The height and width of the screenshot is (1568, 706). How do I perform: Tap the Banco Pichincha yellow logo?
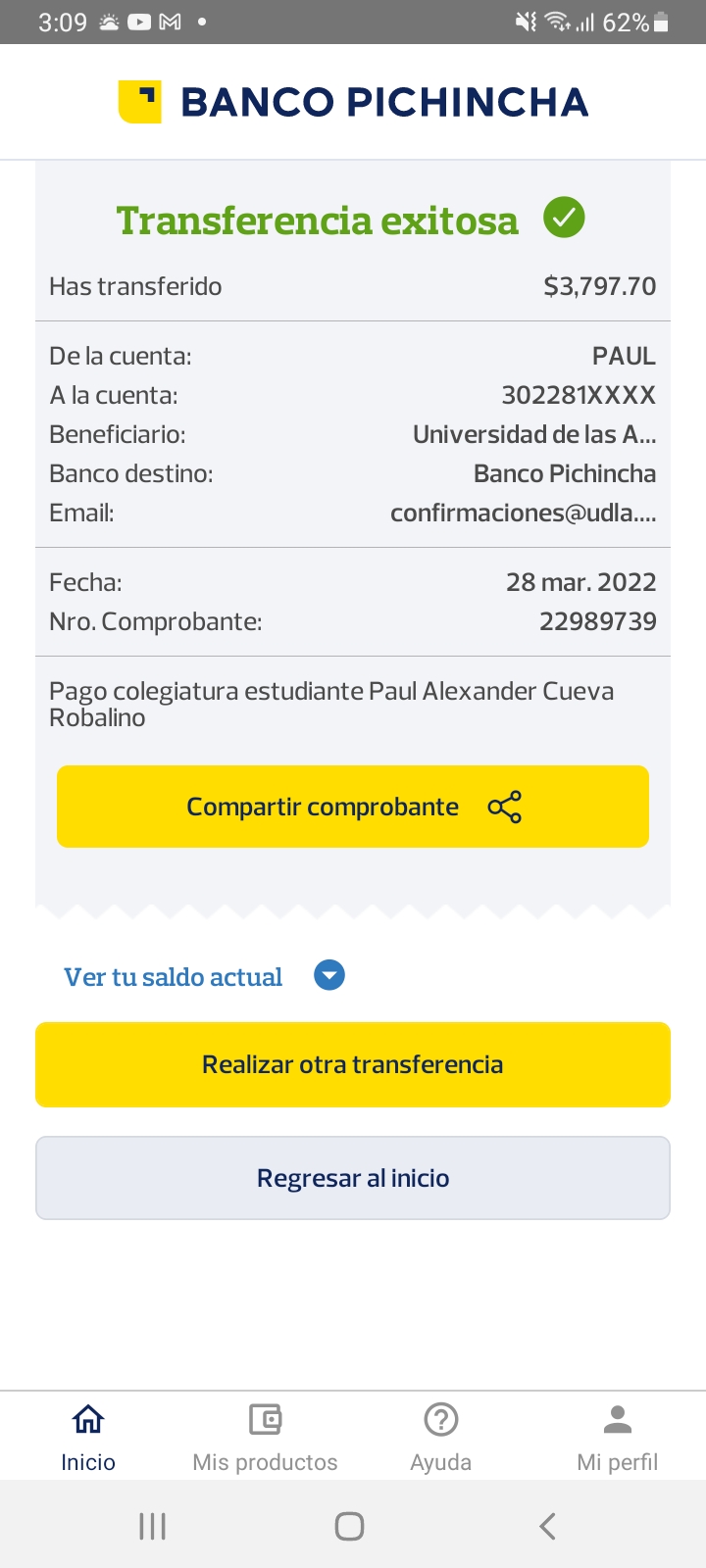(x=139, y=102)
